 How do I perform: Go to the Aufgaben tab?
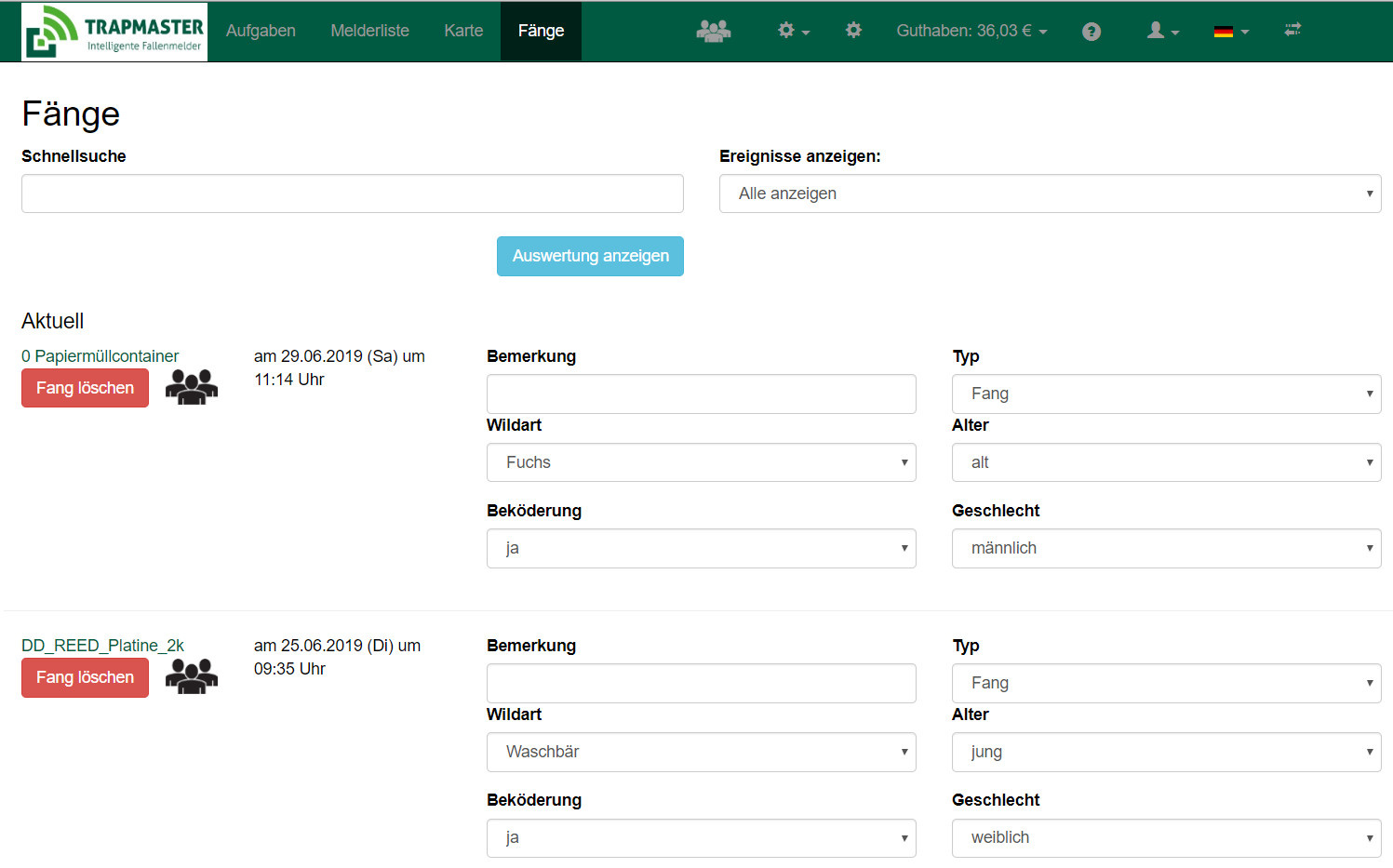point(261,31)
